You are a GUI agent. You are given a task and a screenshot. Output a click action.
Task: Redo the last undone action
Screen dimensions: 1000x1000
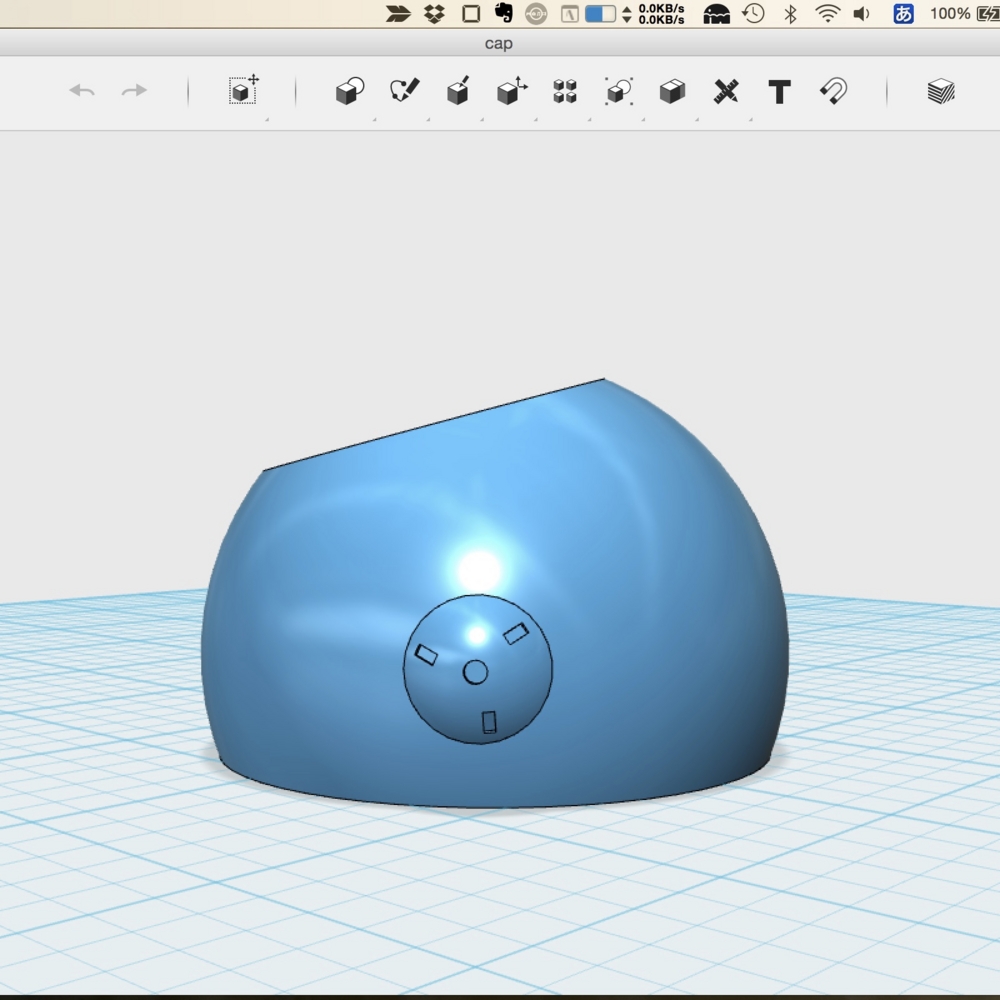[x=134, y=91]
